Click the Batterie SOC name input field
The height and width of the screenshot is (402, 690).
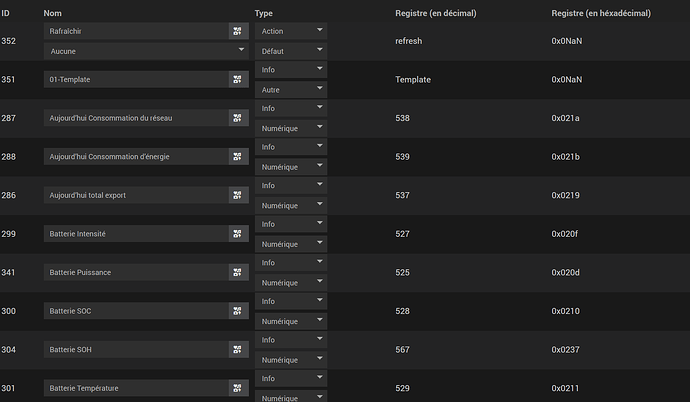(x=135, y=310)
